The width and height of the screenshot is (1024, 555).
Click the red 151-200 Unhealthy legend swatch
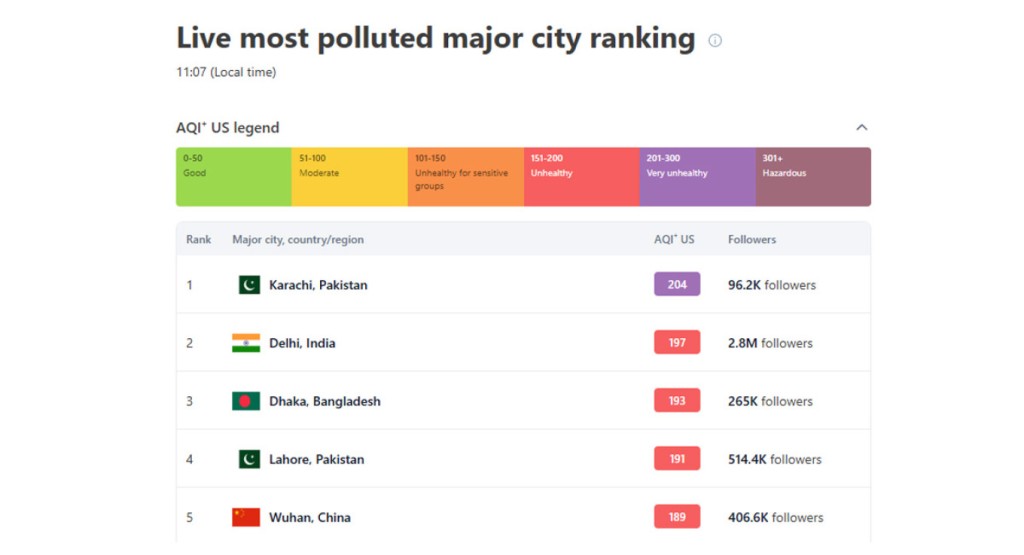pos(582,177)
